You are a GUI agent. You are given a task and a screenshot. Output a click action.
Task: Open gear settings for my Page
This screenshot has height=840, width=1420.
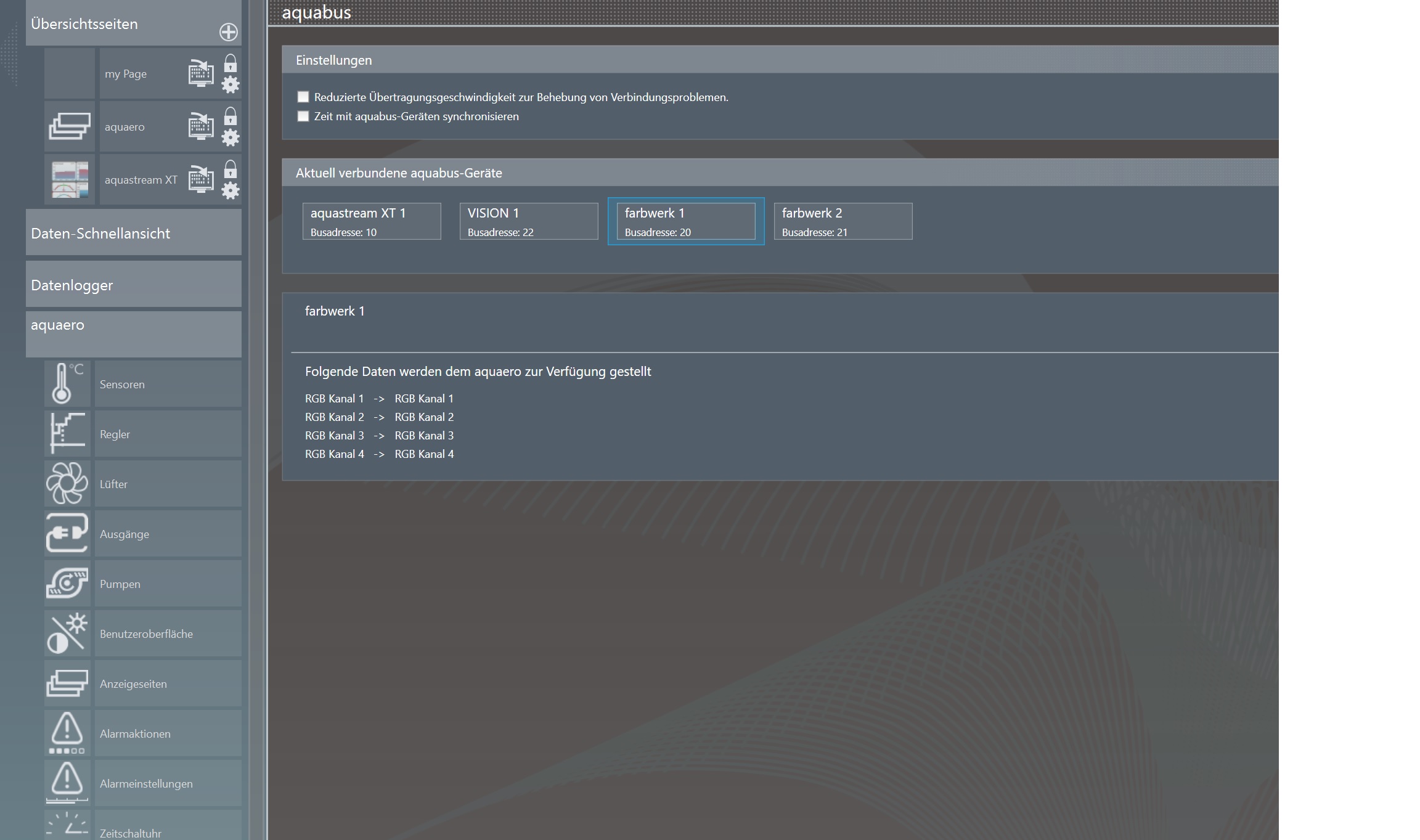230,84
